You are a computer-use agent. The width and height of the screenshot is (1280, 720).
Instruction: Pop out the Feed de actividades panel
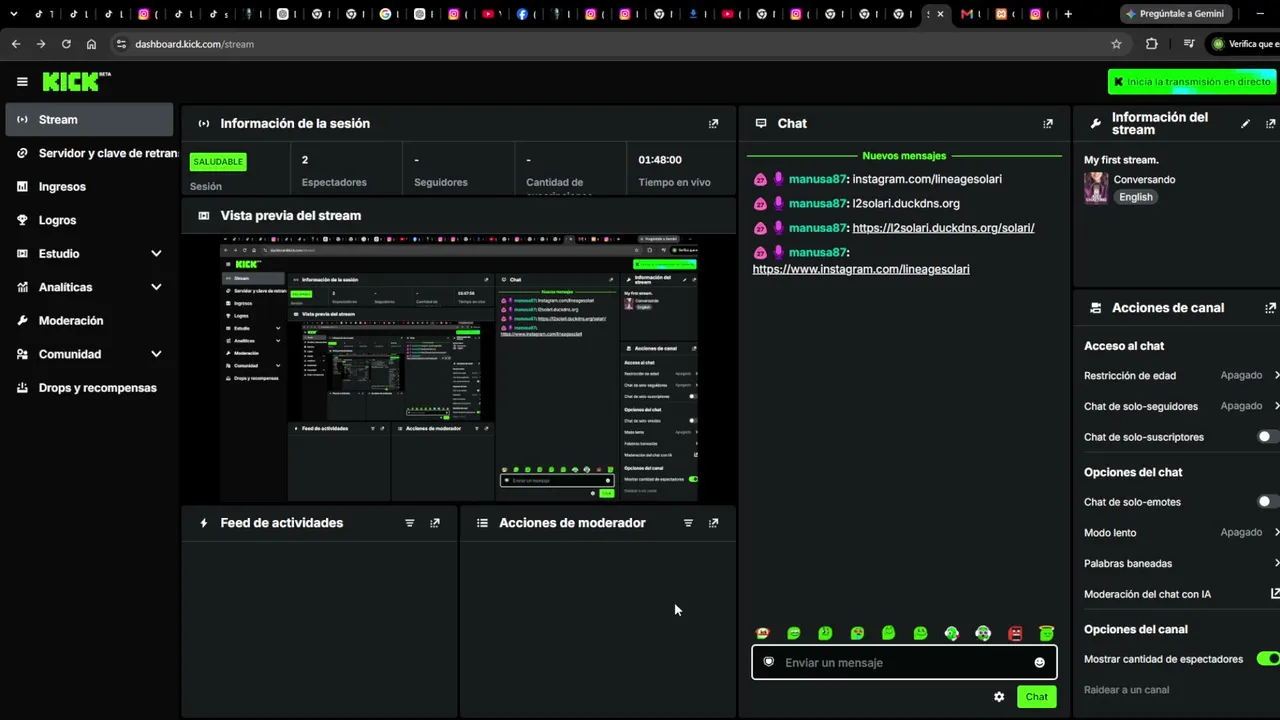435,523
